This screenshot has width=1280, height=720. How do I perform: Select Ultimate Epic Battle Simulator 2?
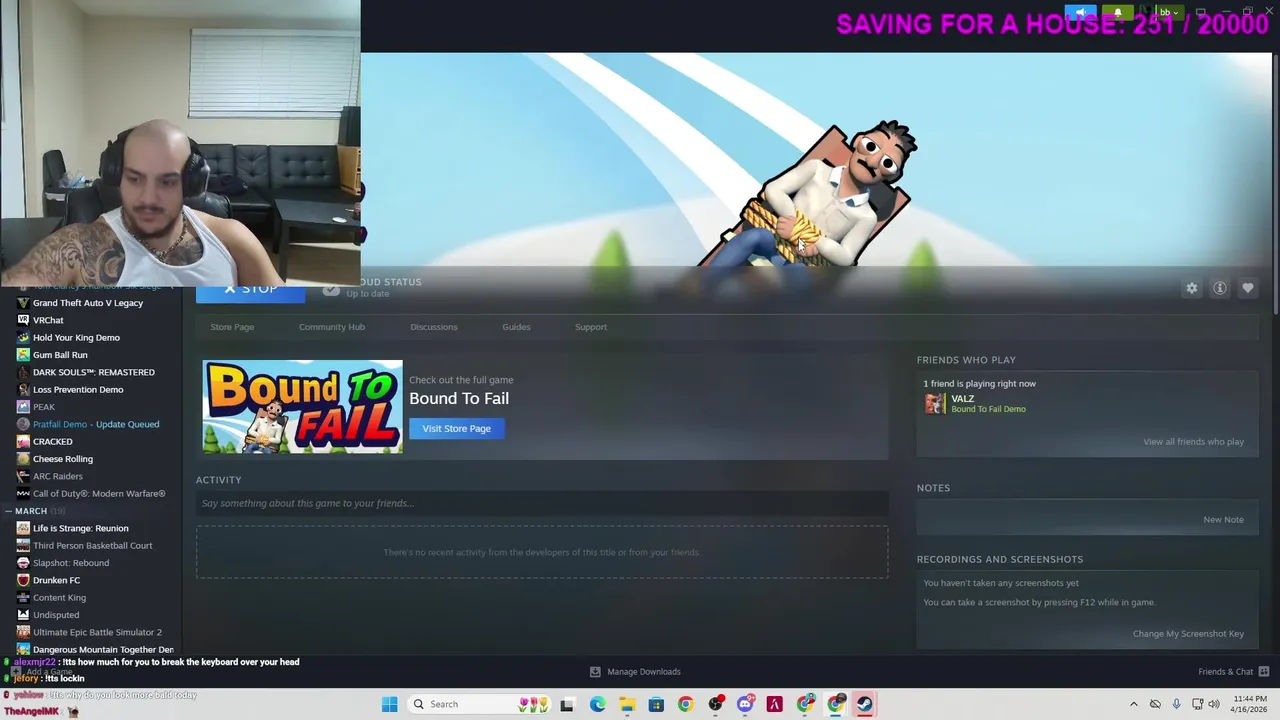coord(97,632)
